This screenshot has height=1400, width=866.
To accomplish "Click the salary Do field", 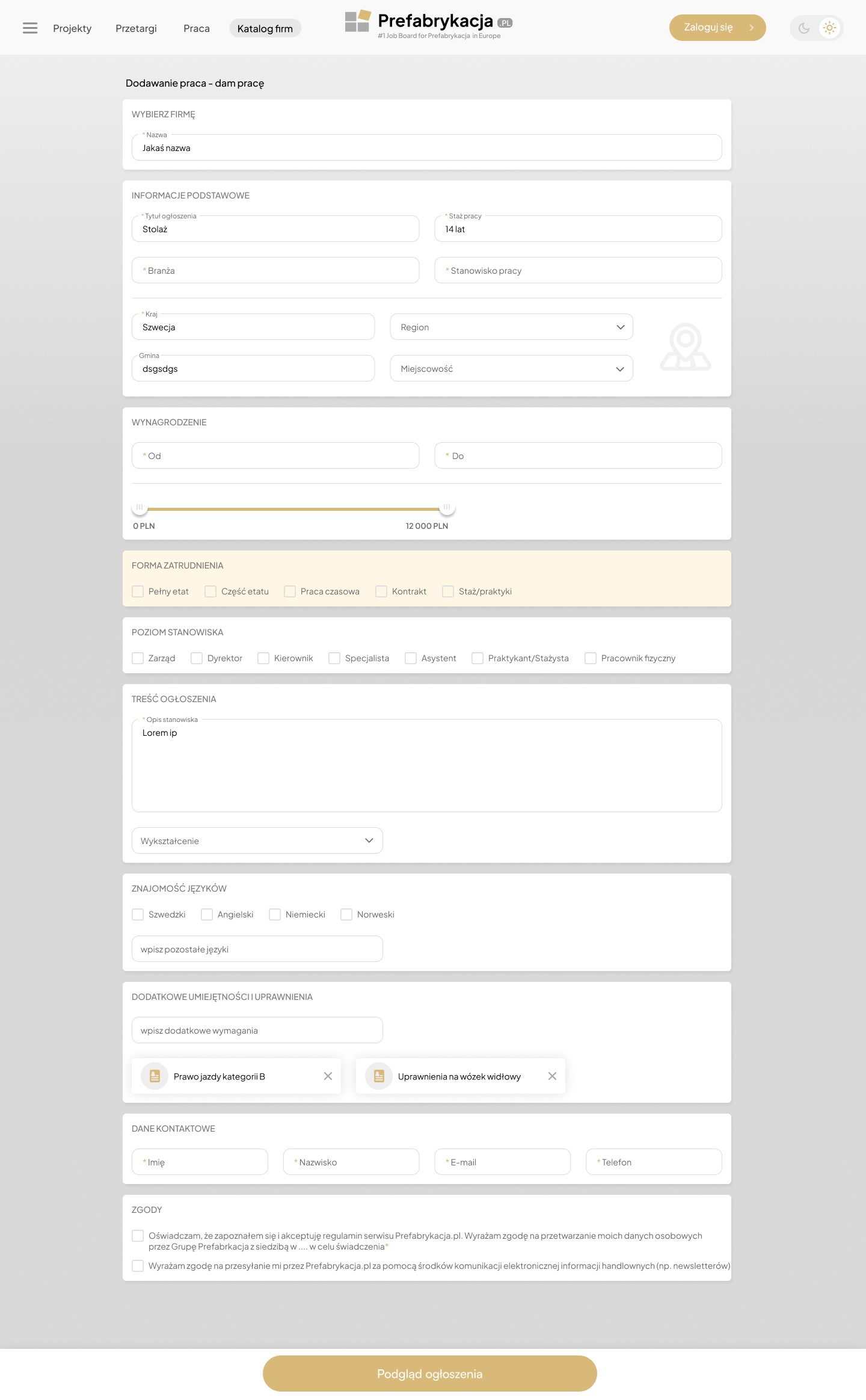I will pyautogui.click(x=579, y=455).
